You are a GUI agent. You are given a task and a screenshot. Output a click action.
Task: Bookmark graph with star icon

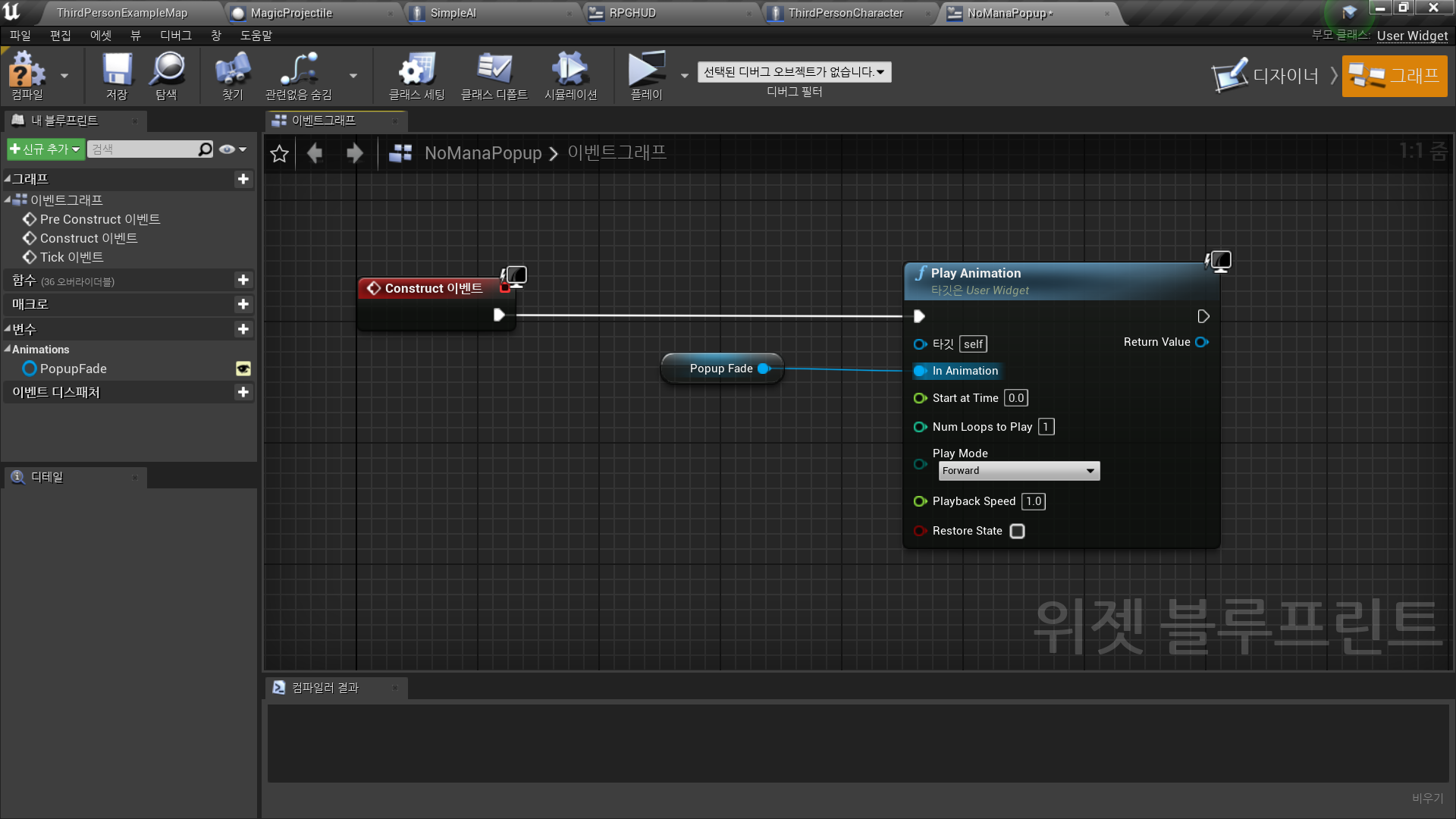point(279,153)
